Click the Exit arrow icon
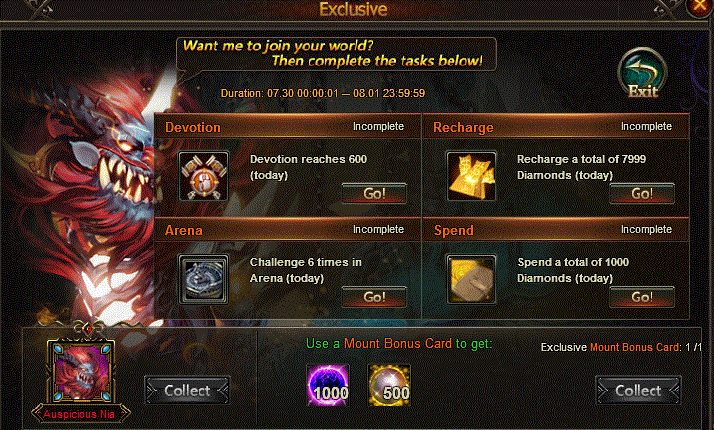This screenshot has height=430, width=714. 643,74
